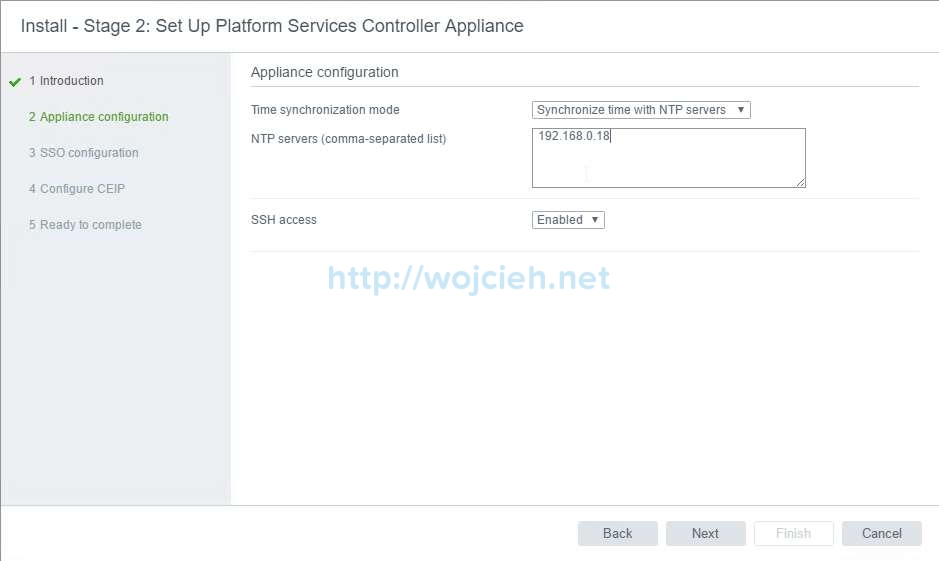Click the SSH access label
939x561 pixels.
[284, 220]
